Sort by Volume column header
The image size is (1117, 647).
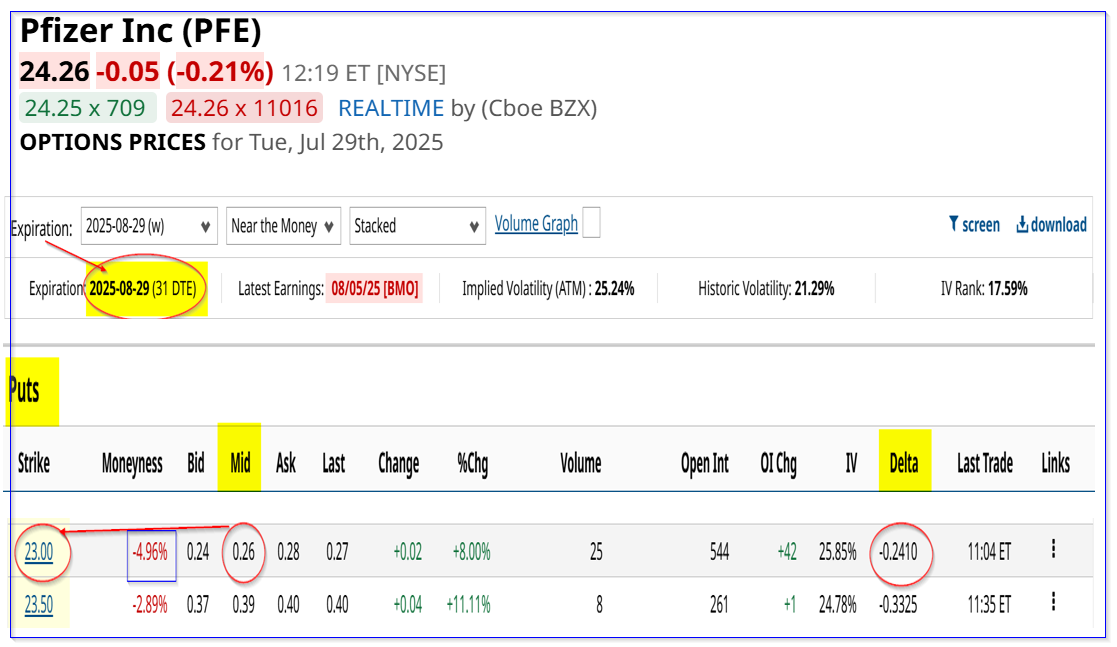[581, 463]
